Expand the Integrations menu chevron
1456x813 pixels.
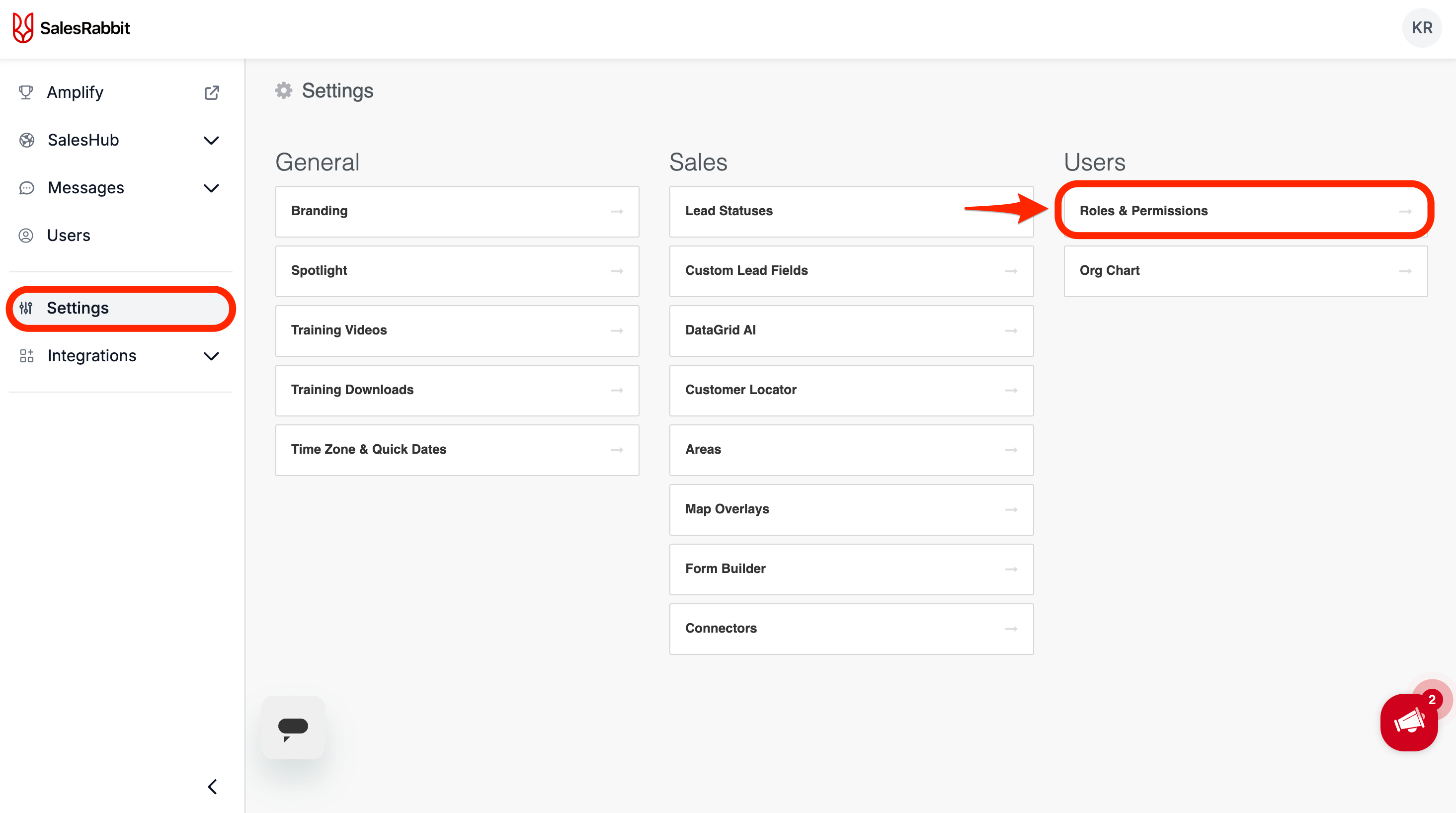[x=211, y=356]
